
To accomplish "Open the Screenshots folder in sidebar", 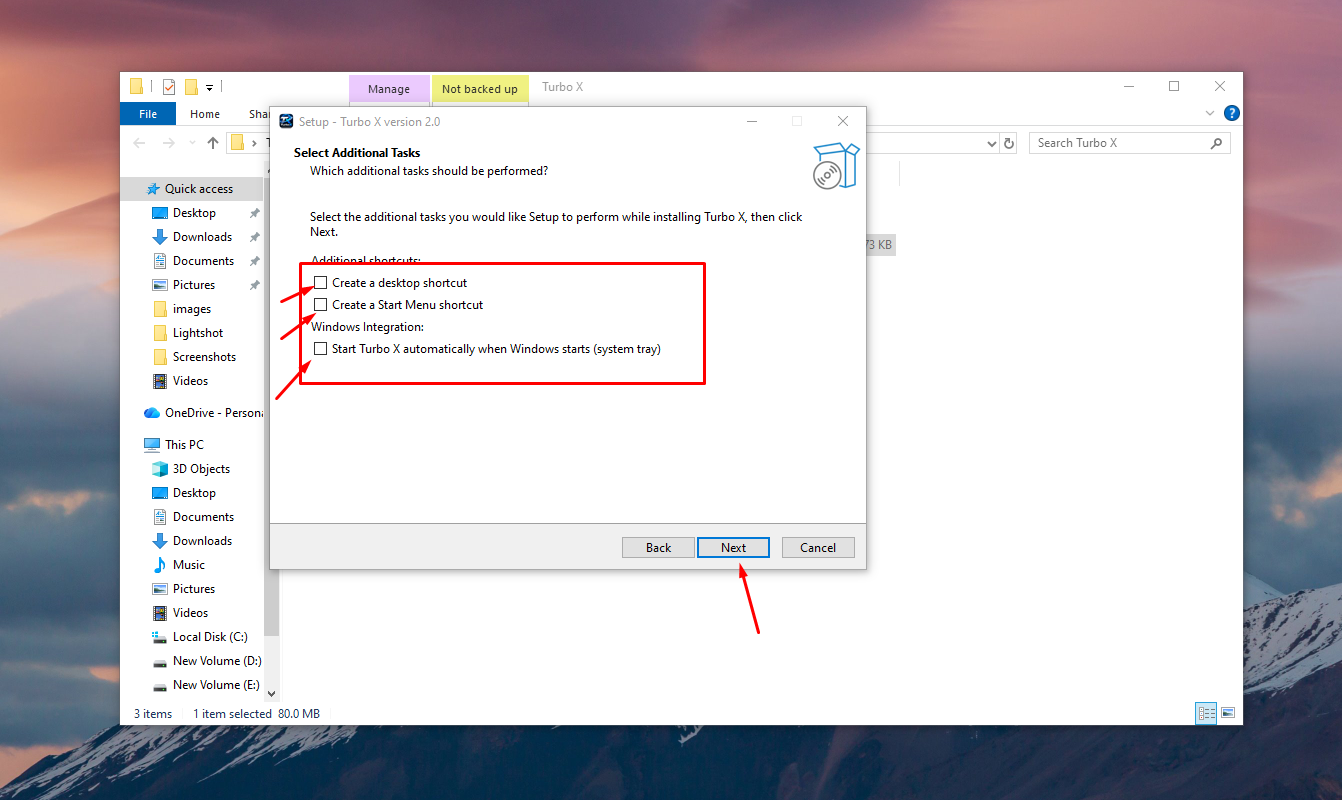I will (204, 357).
